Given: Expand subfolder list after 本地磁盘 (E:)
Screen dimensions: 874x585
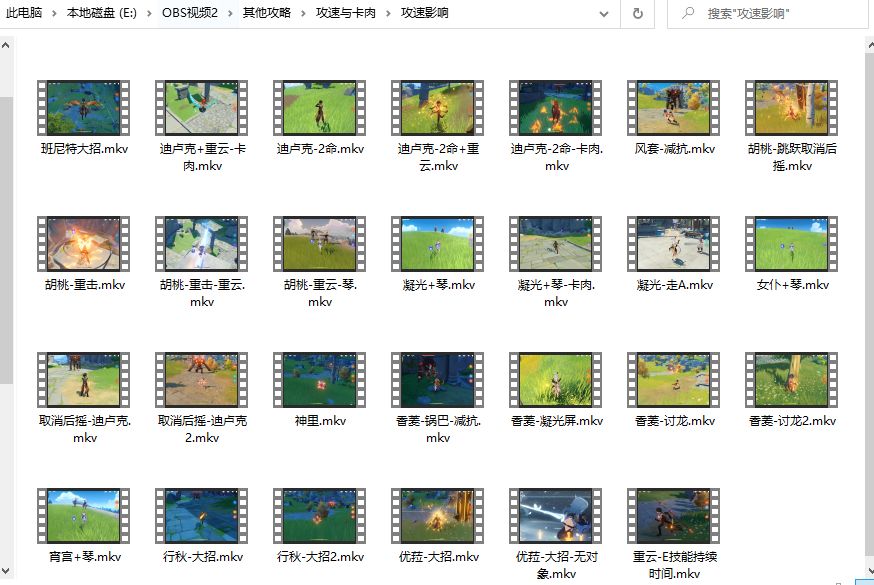Looking at the screenshot, I should pos(149,13).
